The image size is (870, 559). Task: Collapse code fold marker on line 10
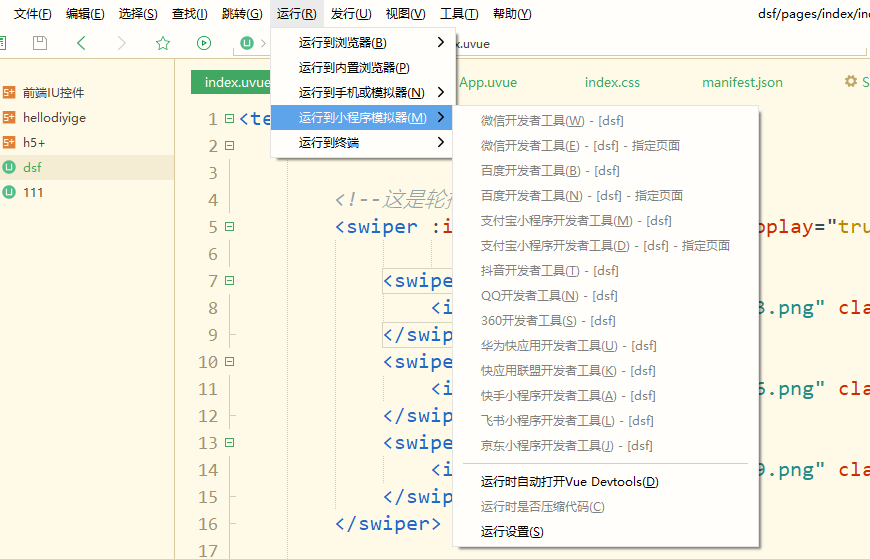pyautogui.click(x=229, y=361)
